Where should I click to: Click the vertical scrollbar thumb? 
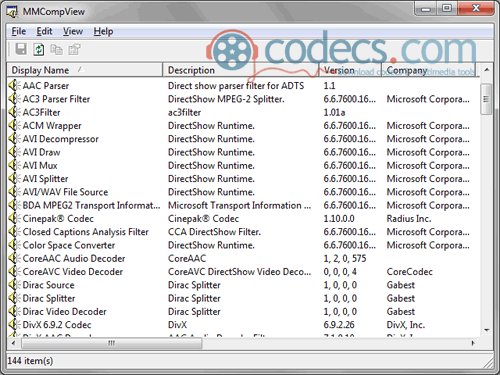pos(487,99)
